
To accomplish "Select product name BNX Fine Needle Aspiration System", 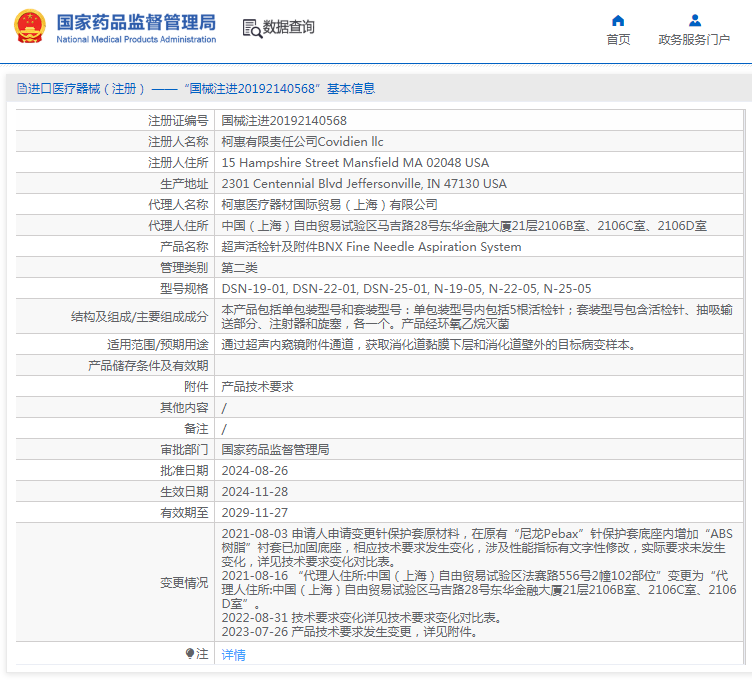I will tap(371, 247).
